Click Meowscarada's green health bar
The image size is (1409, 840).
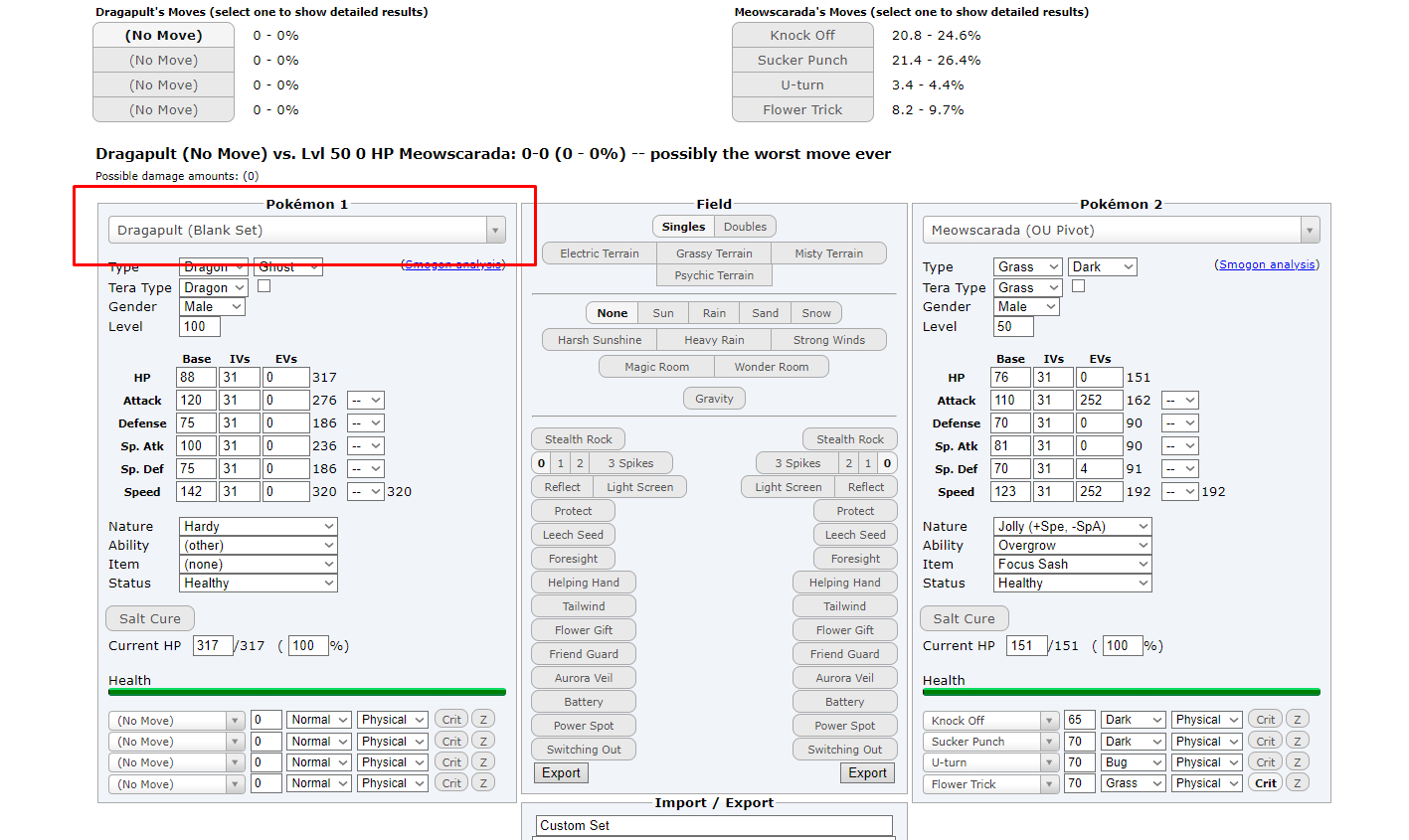point(1122,692)
